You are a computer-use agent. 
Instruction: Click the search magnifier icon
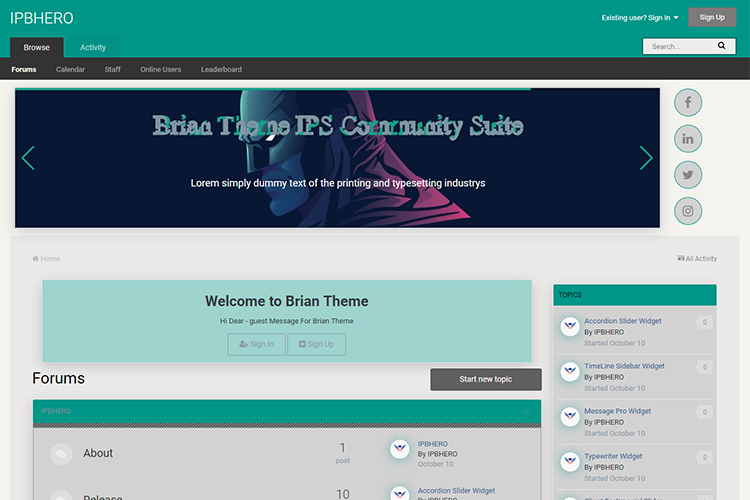pyautogui.click(x=721, y=46)
